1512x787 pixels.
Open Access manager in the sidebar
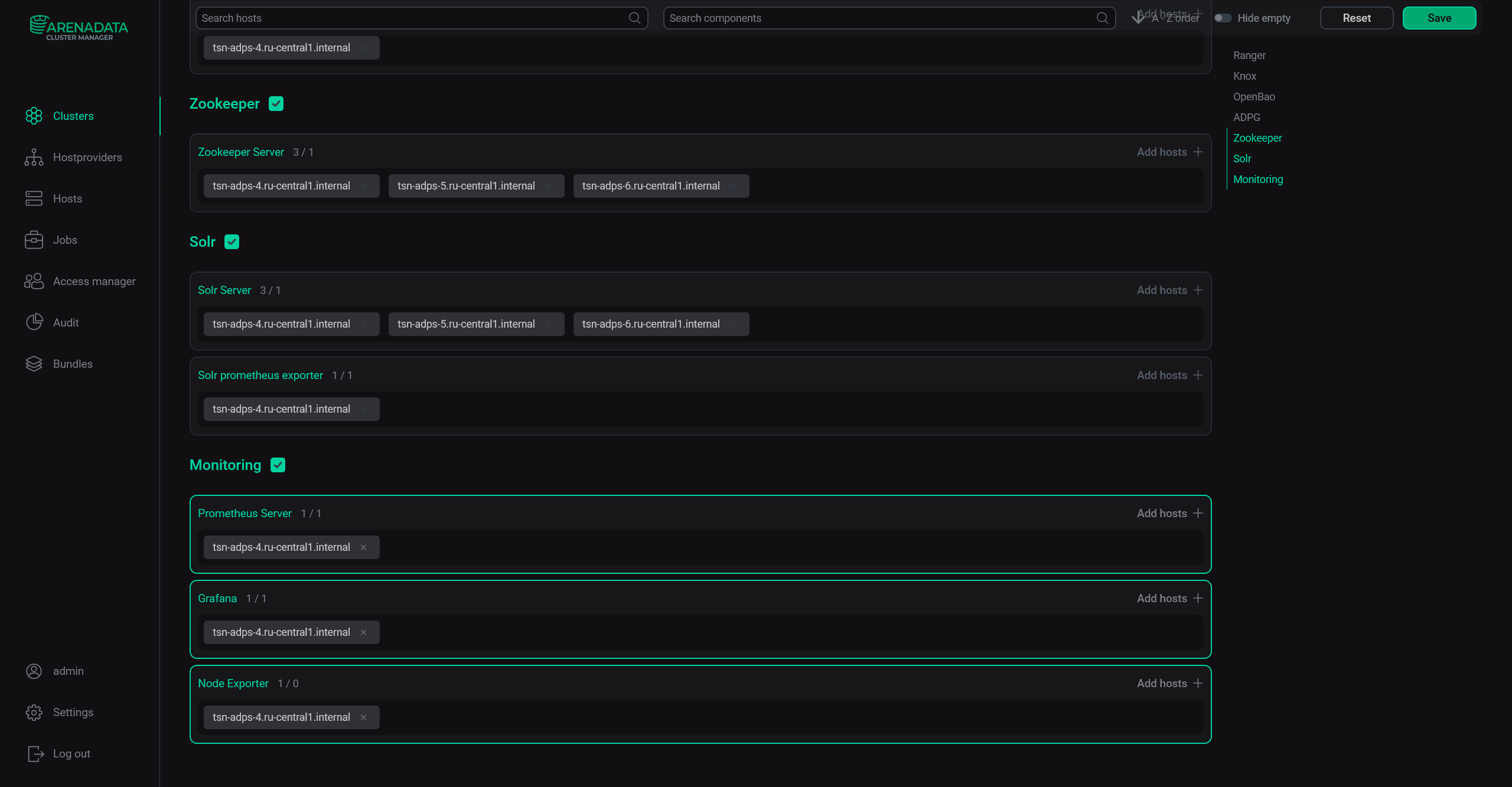(94, 281)
